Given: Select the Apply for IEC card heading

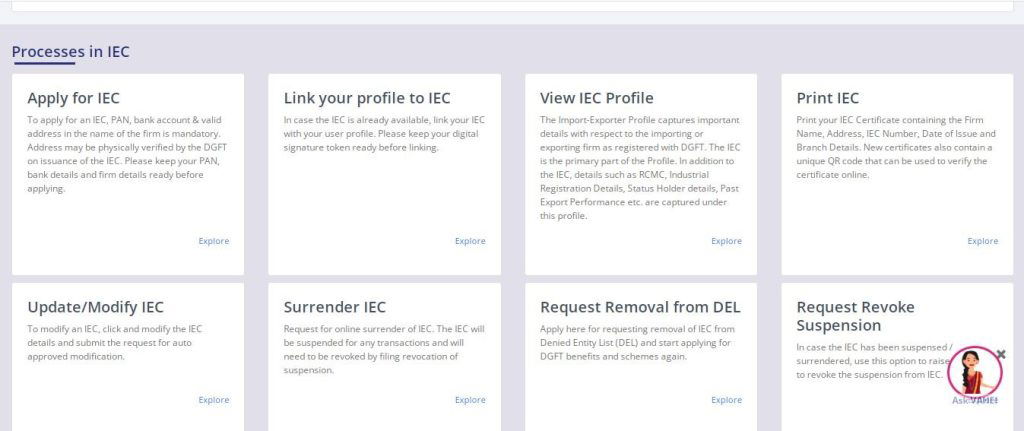Looking at the screenshot, I should point(73,98).
